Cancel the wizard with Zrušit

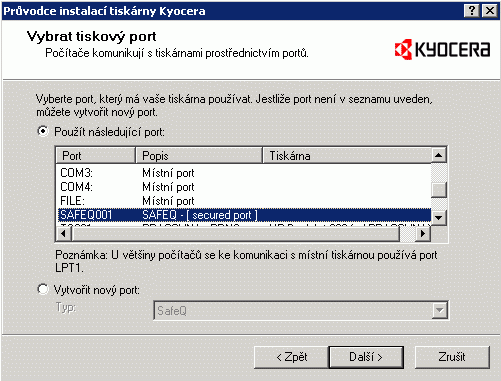[x=452, y=357]
